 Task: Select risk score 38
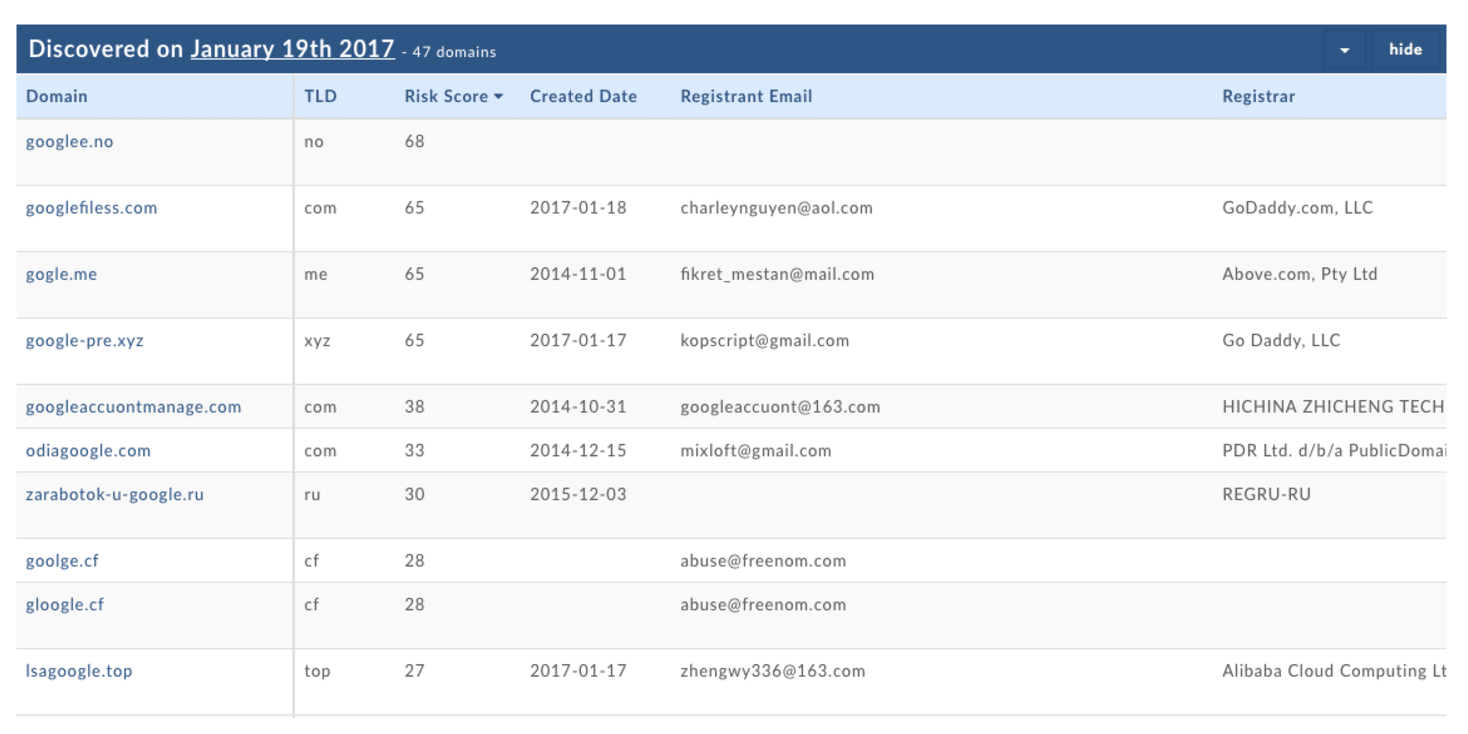click(x=414, y=407)
